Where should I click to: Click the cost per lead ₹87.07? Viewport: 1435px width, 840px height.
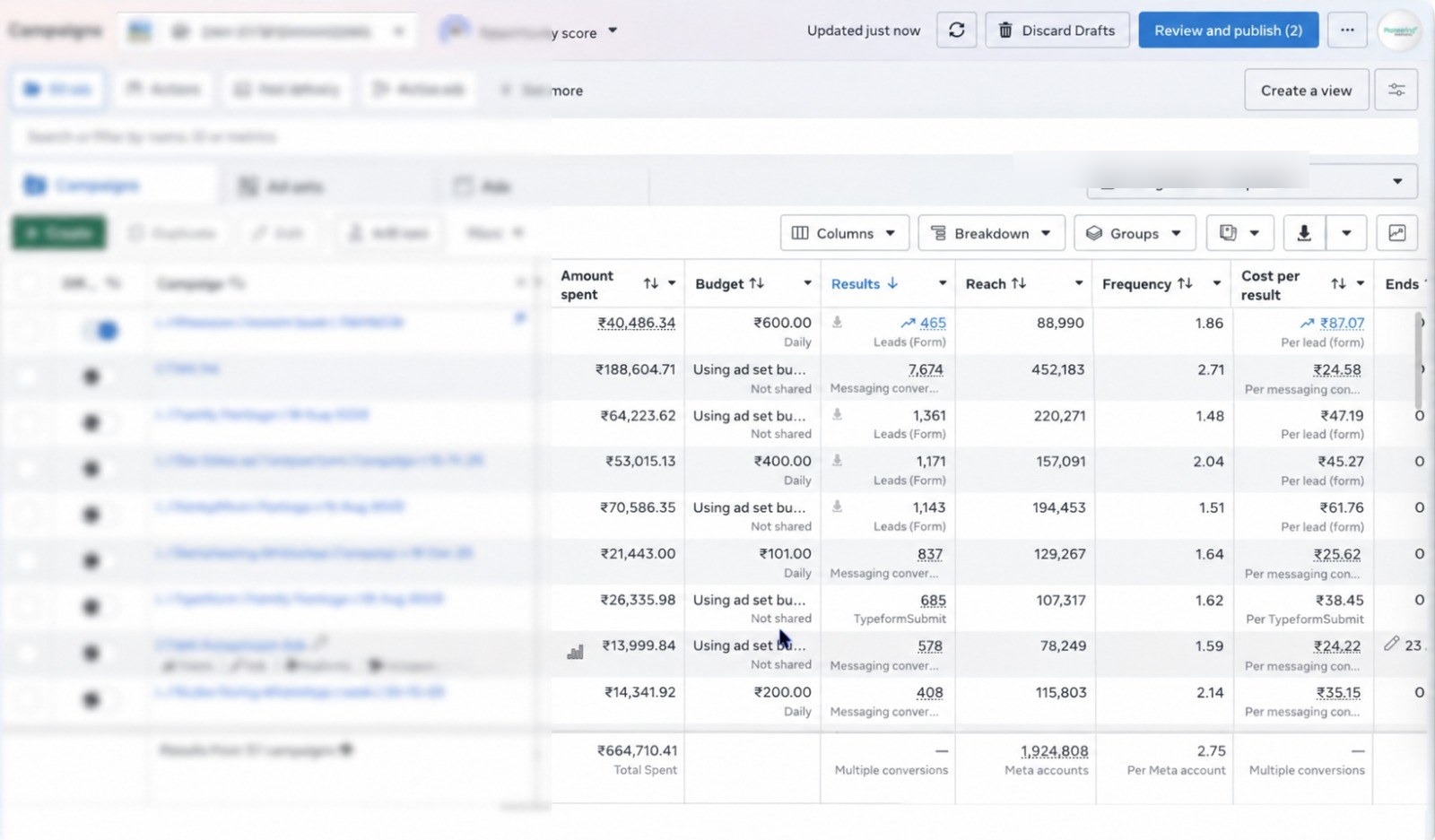point(1342,323)
